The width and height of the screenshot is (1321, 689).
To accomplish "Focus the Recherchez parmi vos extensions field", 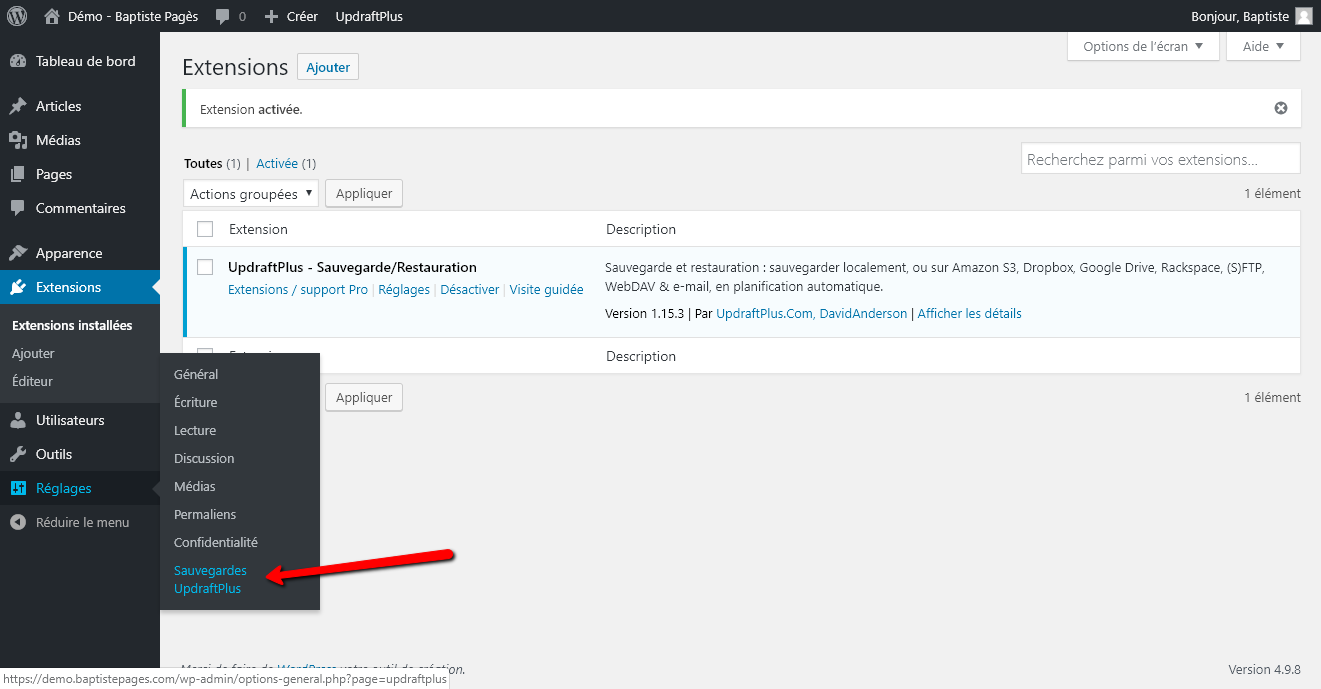I will [x=1161, y=159].
